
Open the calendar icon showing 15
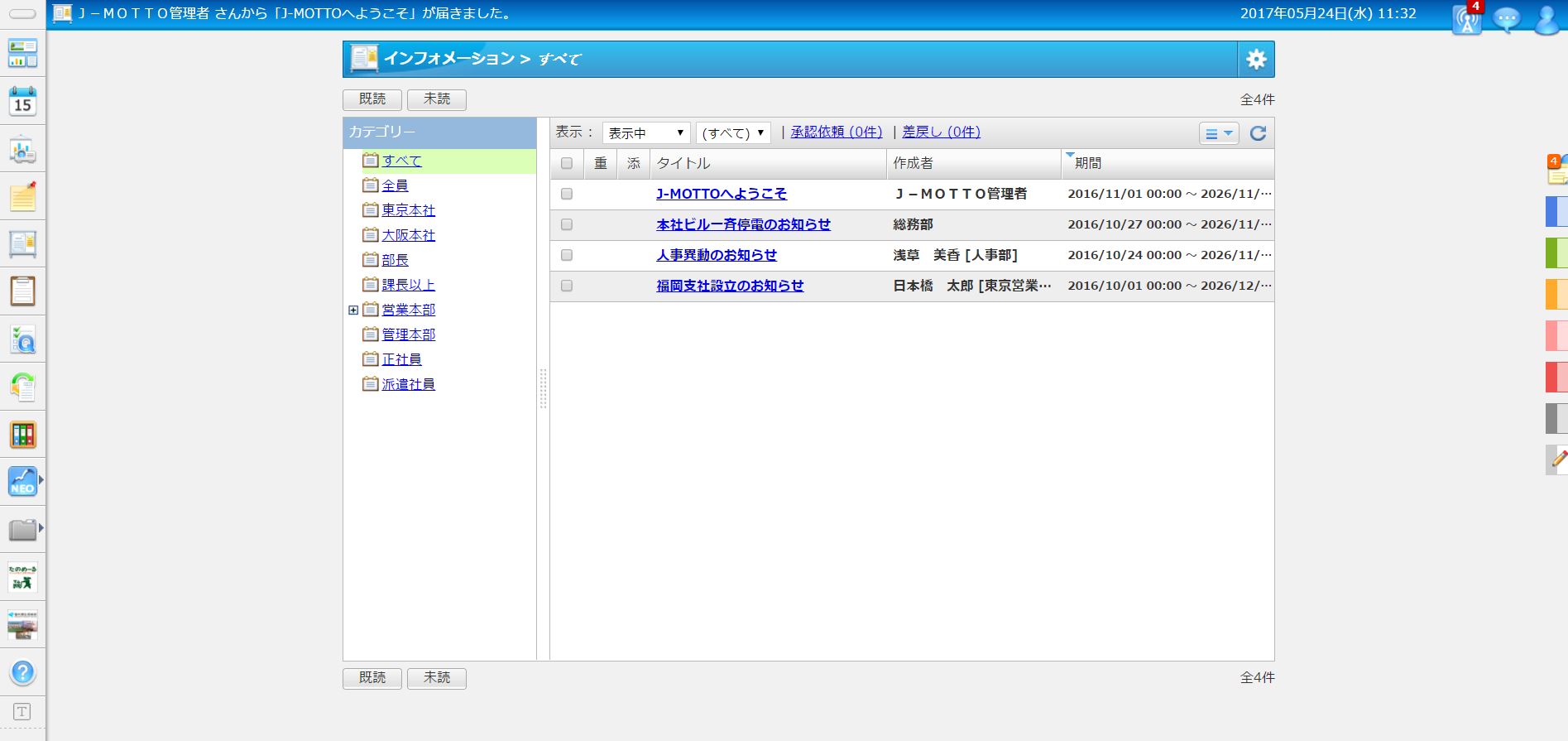(x=22, y=102)
